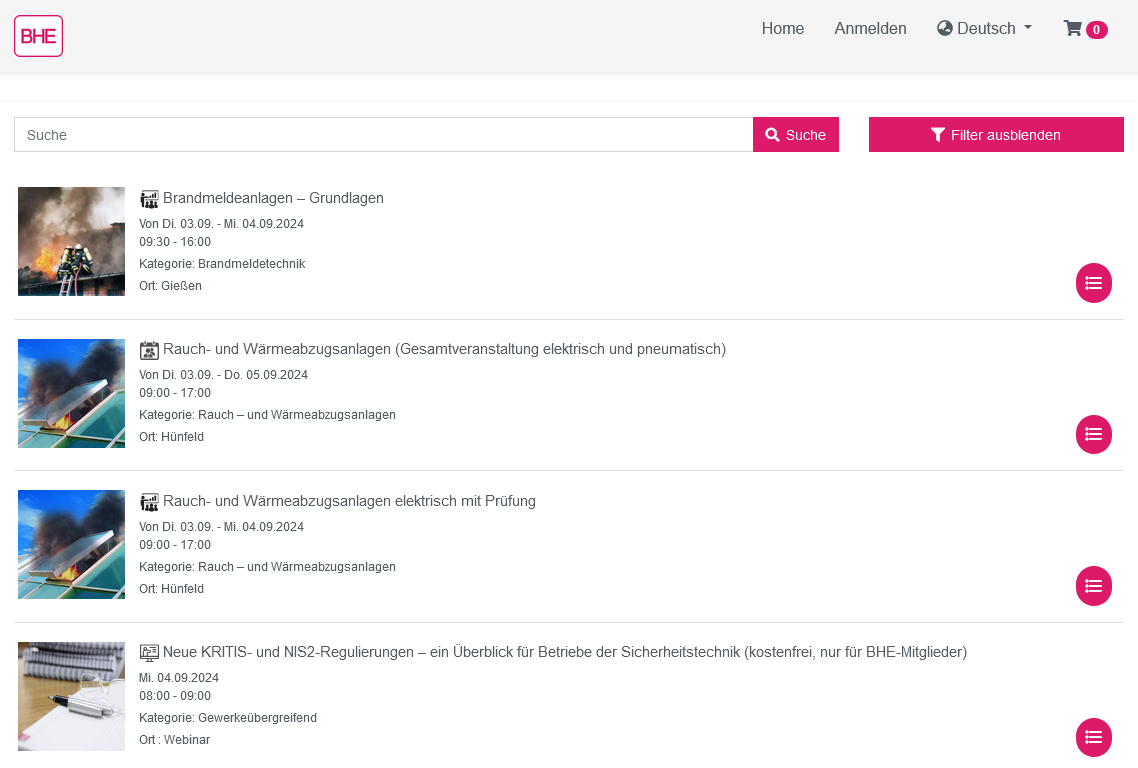Click the firefighter thumbnail of the Brandmeldeanlagen seminar
The image size is (1138, 768).
tap(71, 241)
